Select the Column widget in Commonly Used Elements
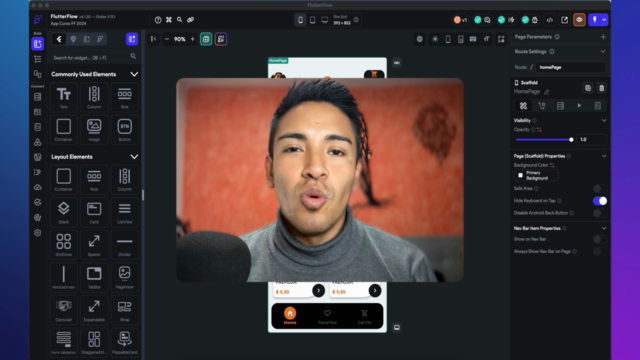The height and width of the screenshot is (360, 640). tap(94, 97)
